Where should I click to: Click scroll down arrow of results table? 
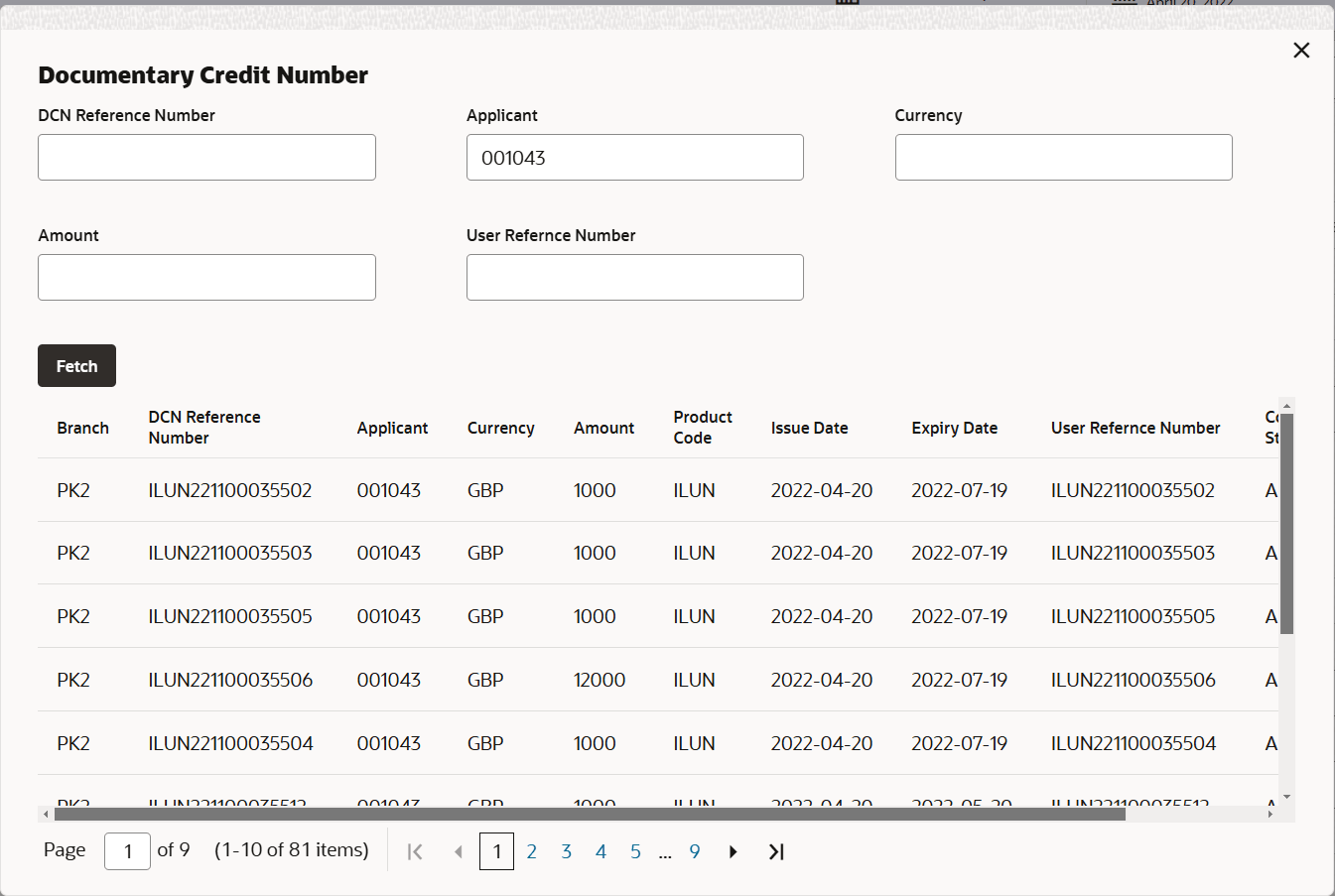tap(1286, 797)
